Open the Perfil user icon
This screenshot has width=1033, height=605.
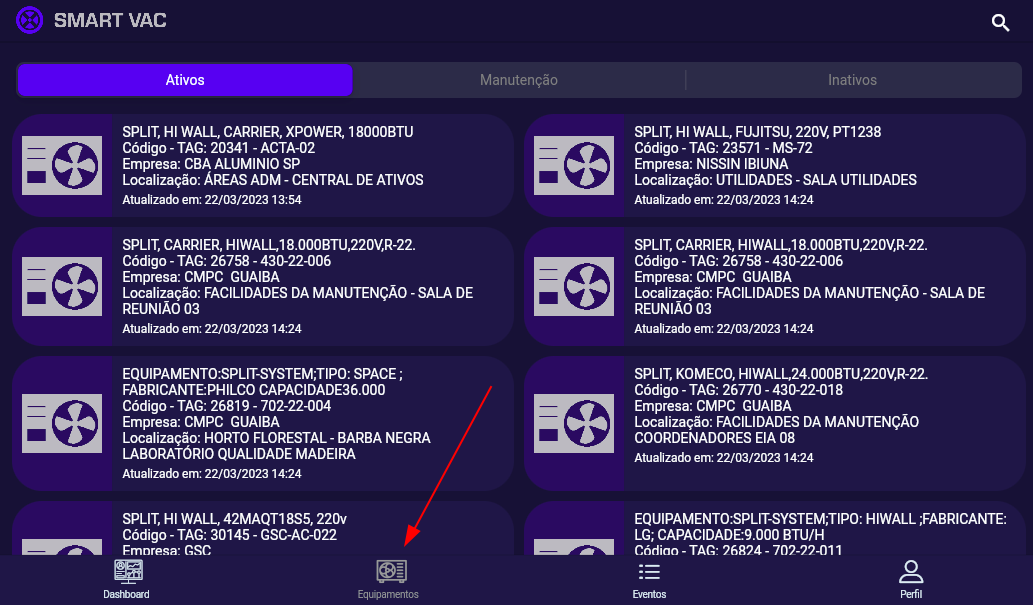(910, 572)
